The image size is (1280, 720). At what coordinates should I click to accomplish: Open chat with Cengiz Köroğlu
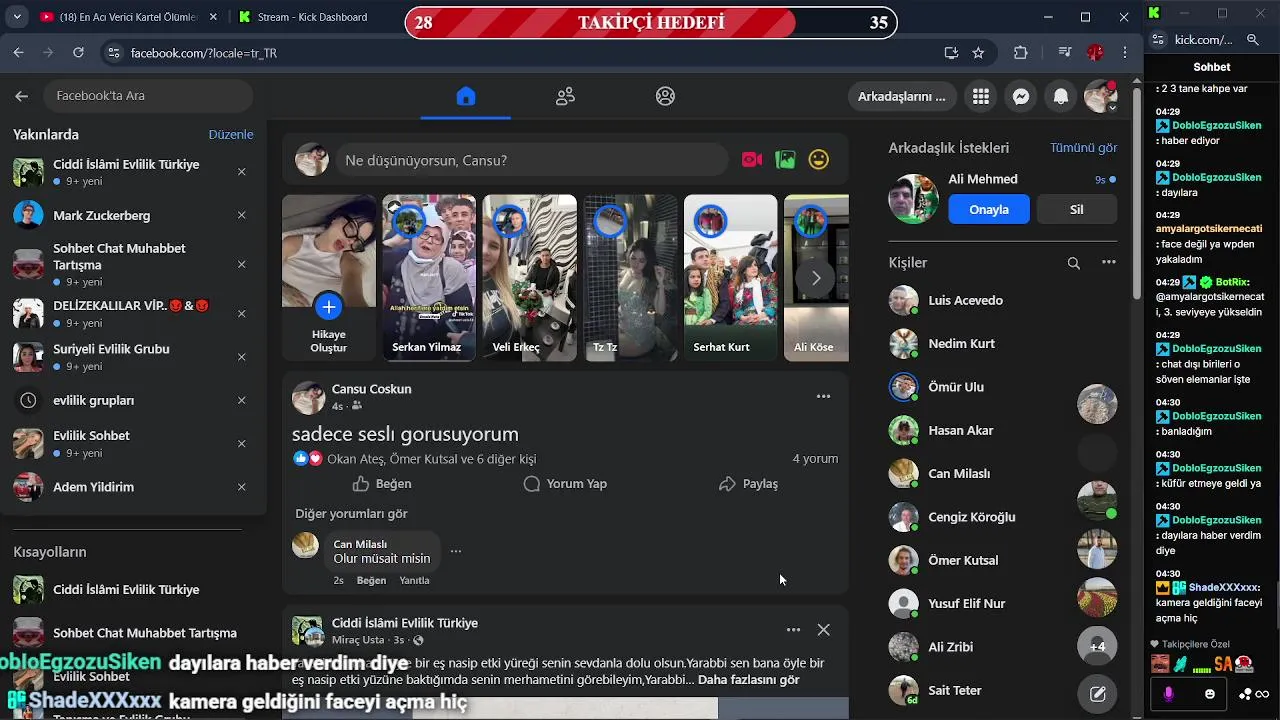[1003, 517]
